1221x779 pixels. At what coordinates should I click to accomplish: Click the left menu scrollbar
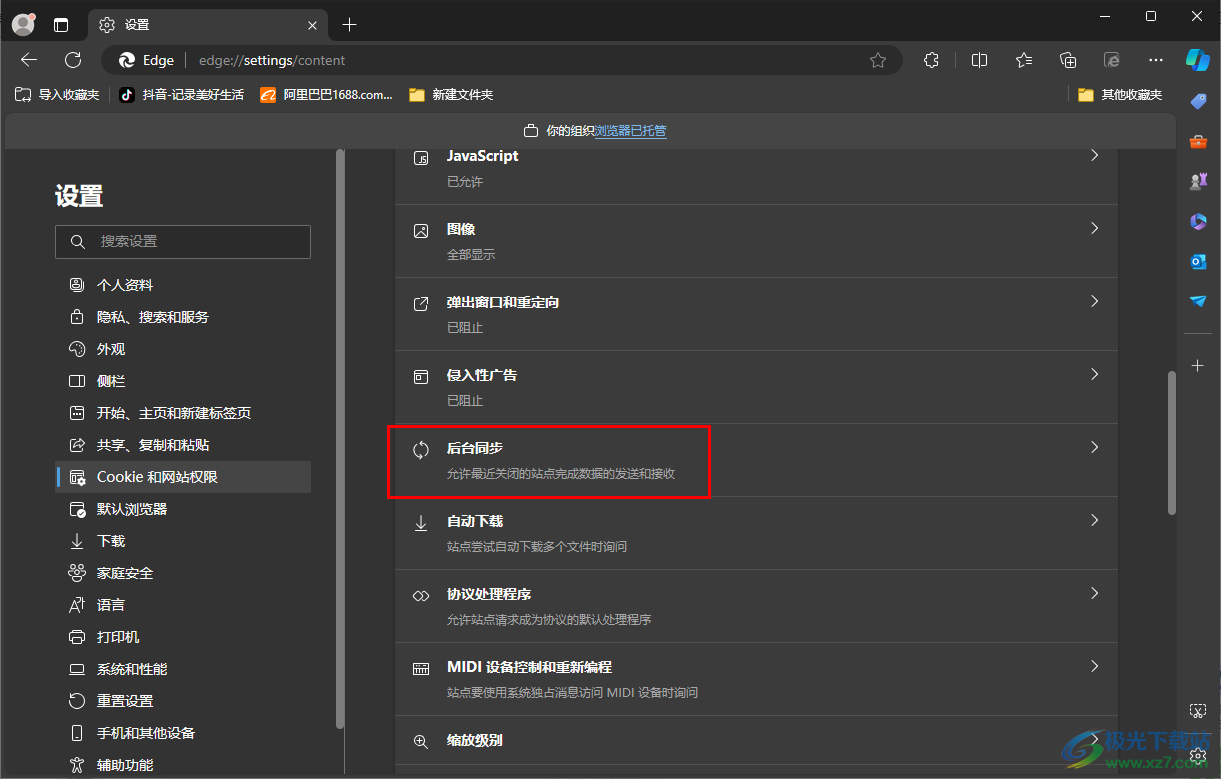click(341, 438)
